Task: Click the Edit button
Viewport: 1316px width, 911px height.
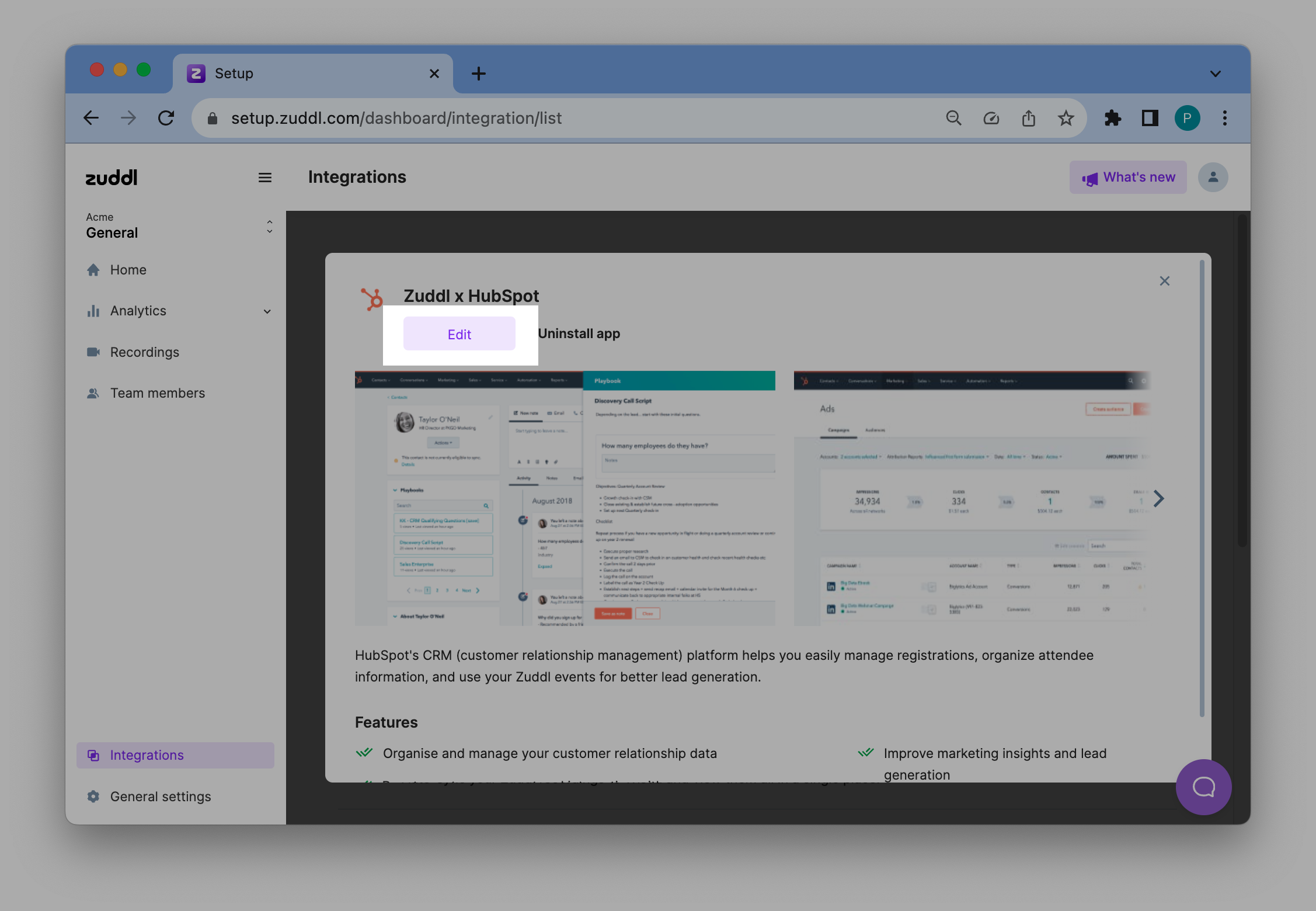Action: coord(459,334)
